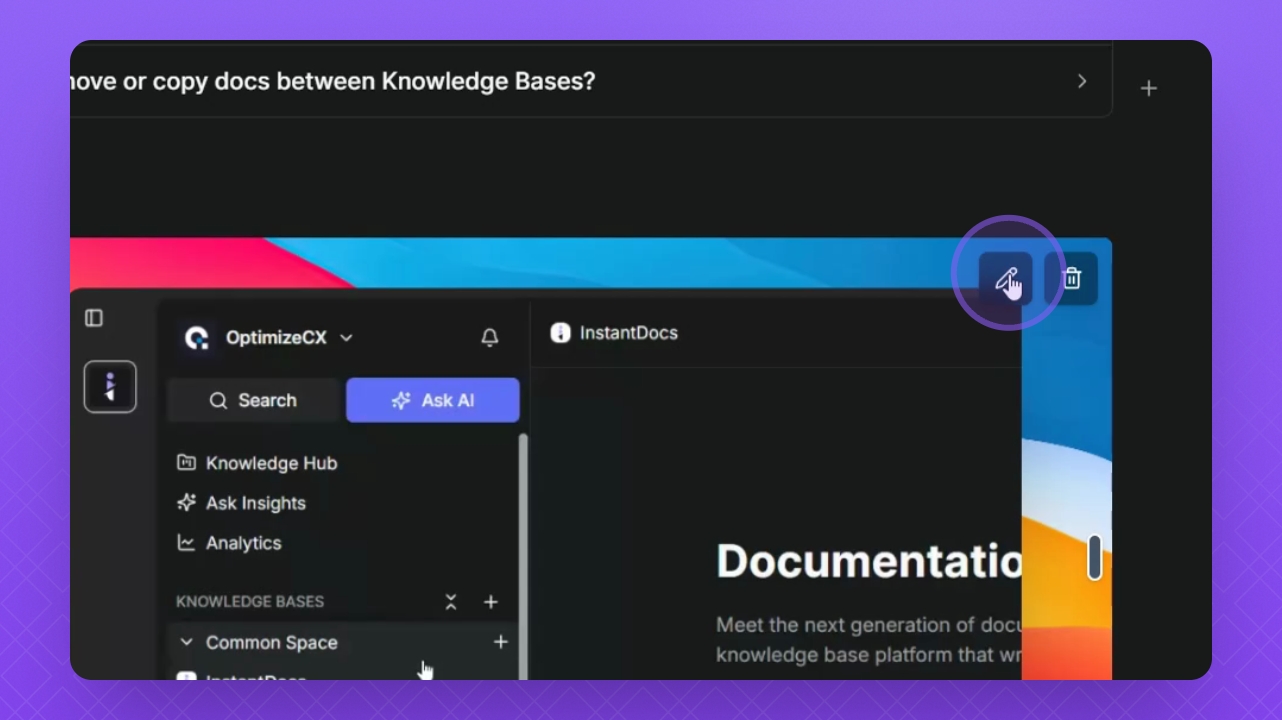Open Ask Insights in the sidebar

[x=241, y=503]
